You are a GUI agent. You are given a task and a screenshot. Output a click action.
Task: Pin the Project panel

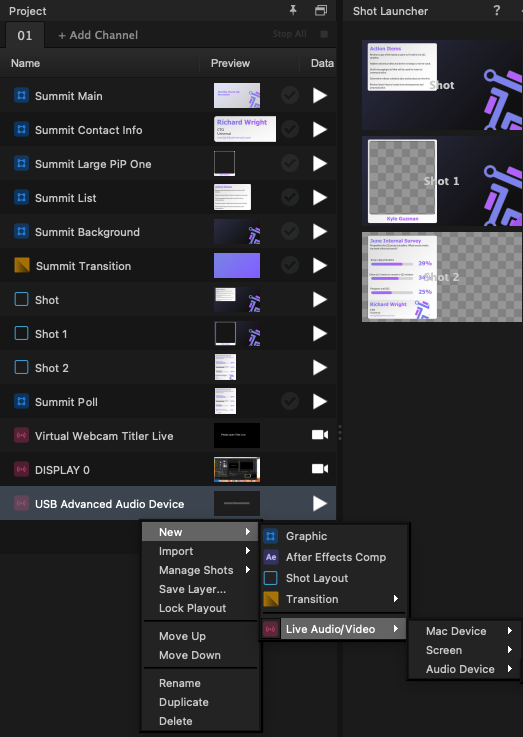[x=293, y=10]
